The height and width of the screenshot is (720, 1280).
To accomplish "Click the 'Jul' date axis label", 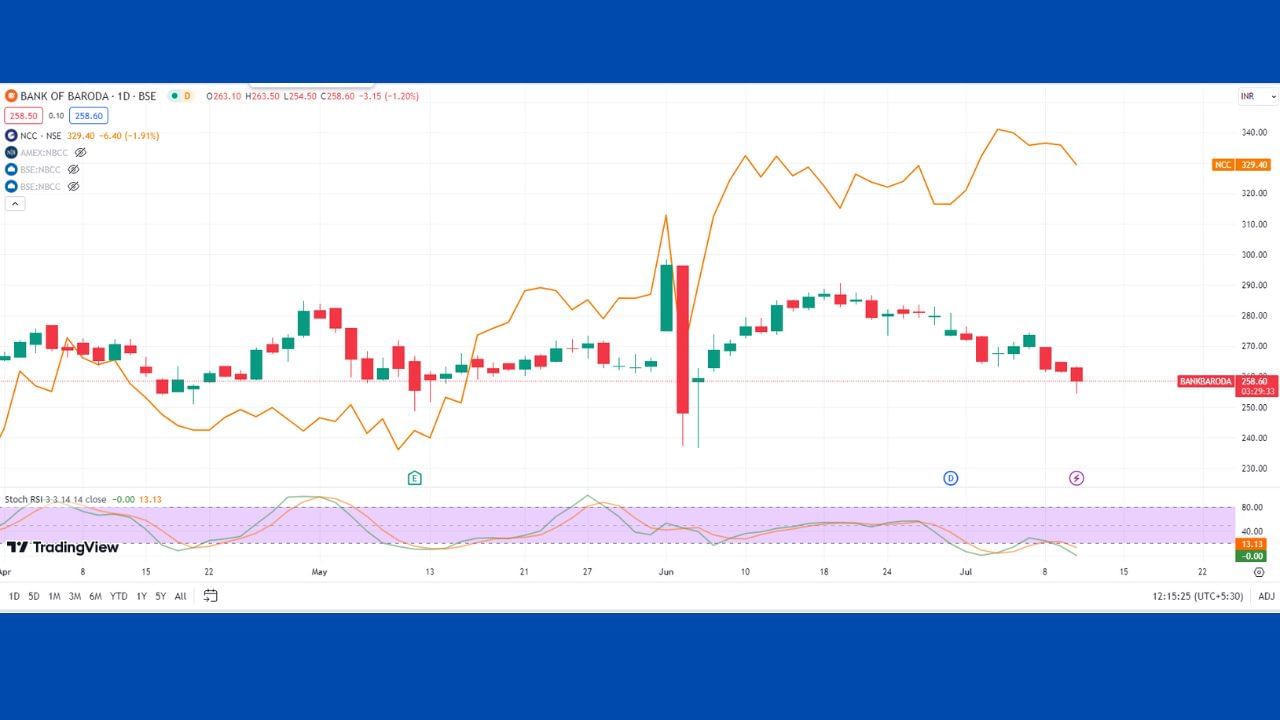I will pyautogui.click(x=966, y=572).
